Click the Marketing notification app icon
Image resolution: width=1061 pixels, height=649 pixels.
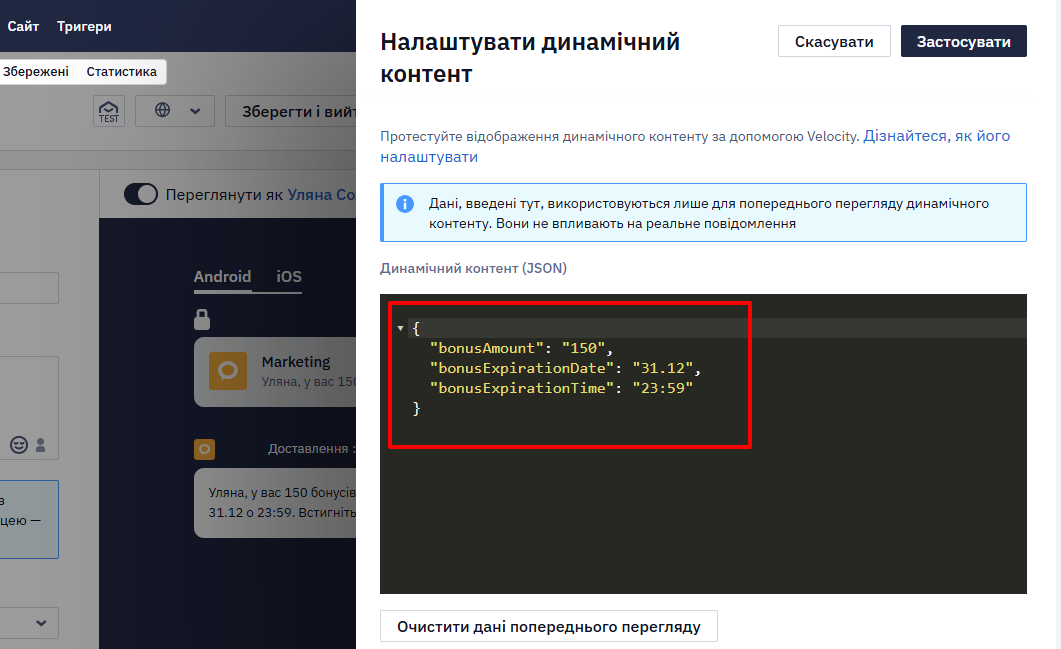point(228,371)
